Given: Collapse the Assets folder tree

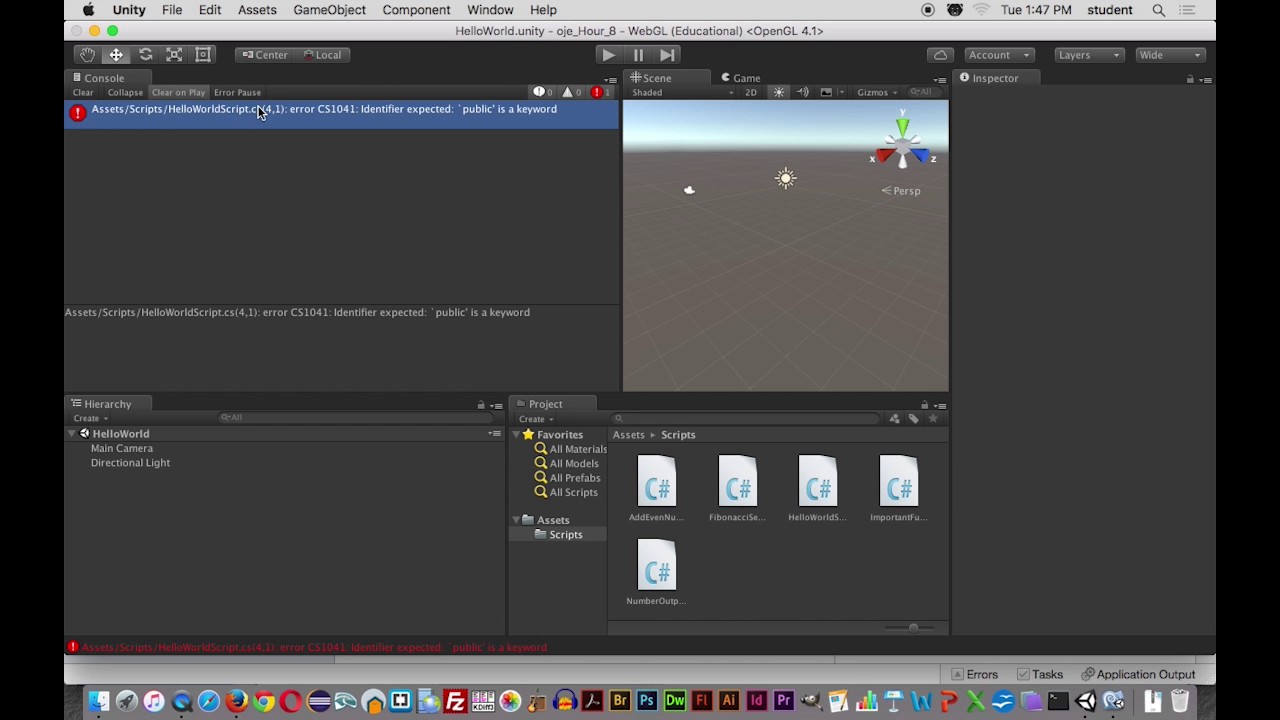Looking at the screenshot, I should click(516, 520).
